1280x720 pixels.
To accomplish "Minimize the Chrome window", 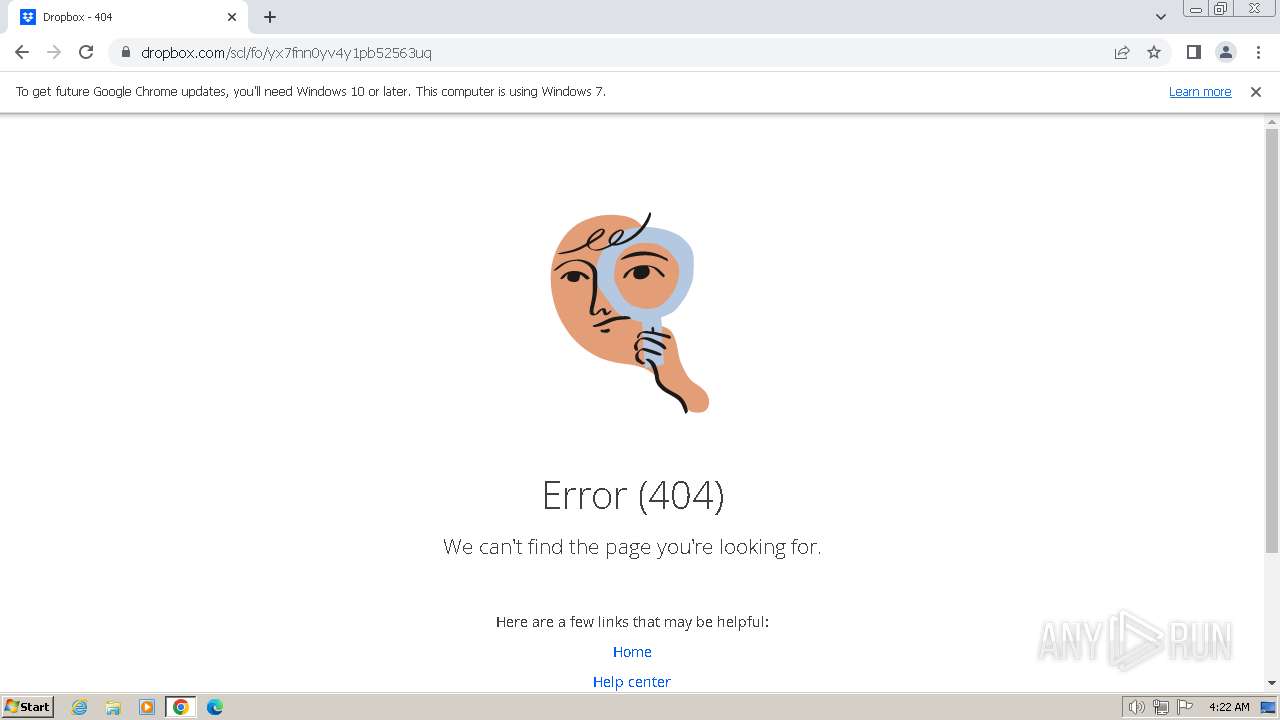I will point(1195,9).
